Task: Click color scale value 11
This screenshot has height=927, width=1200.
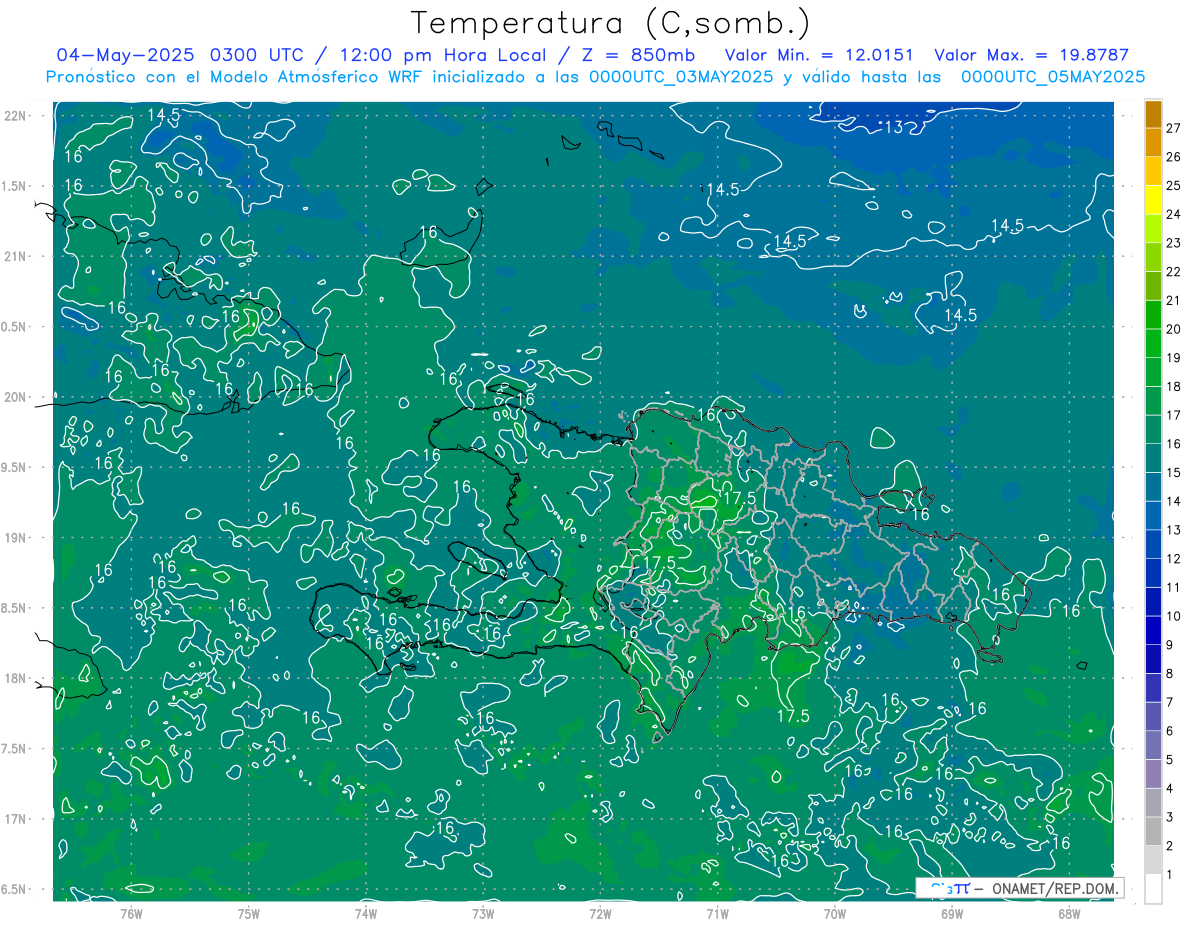Action: 1173,587
